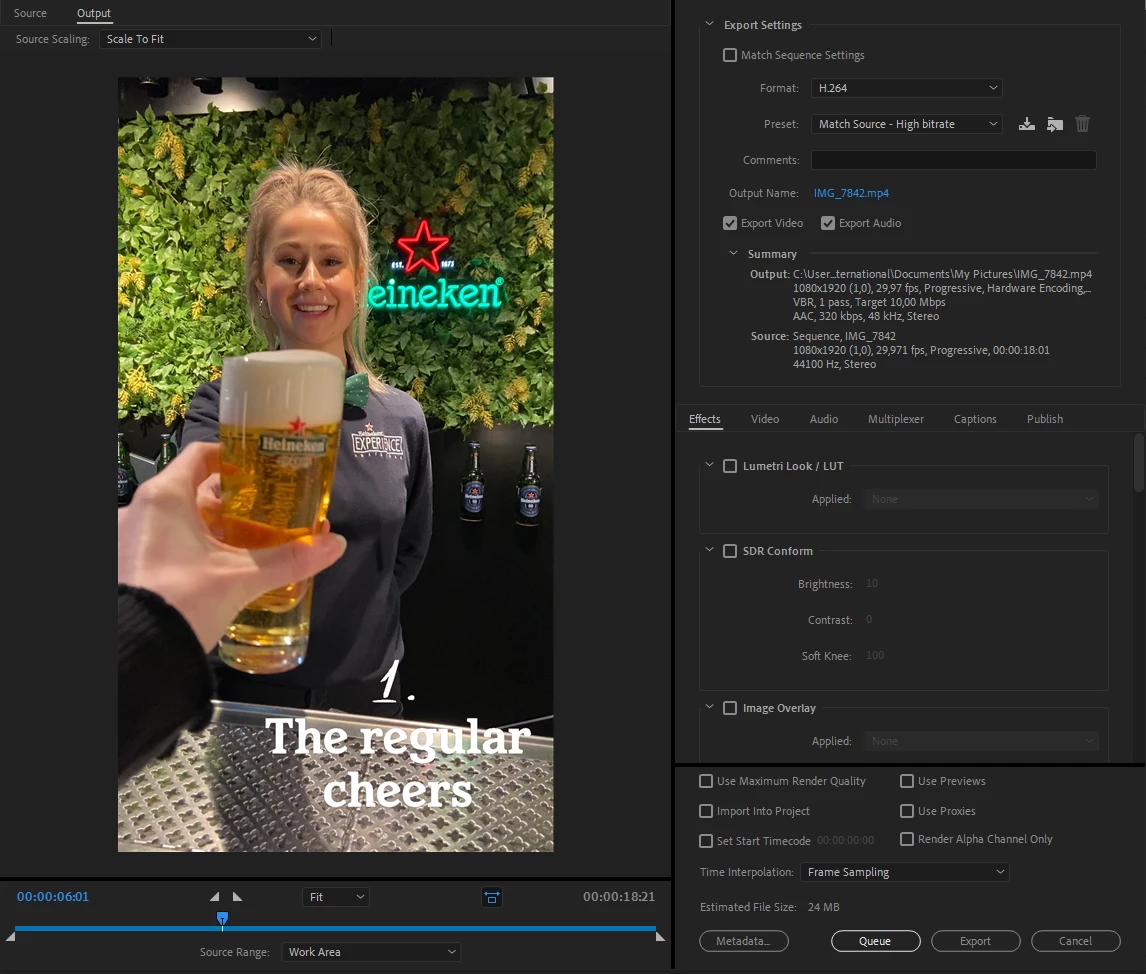This screenshot has height=974, width=1146.
Task: Open the Preset Match Source dropdown
Action: 906,124
